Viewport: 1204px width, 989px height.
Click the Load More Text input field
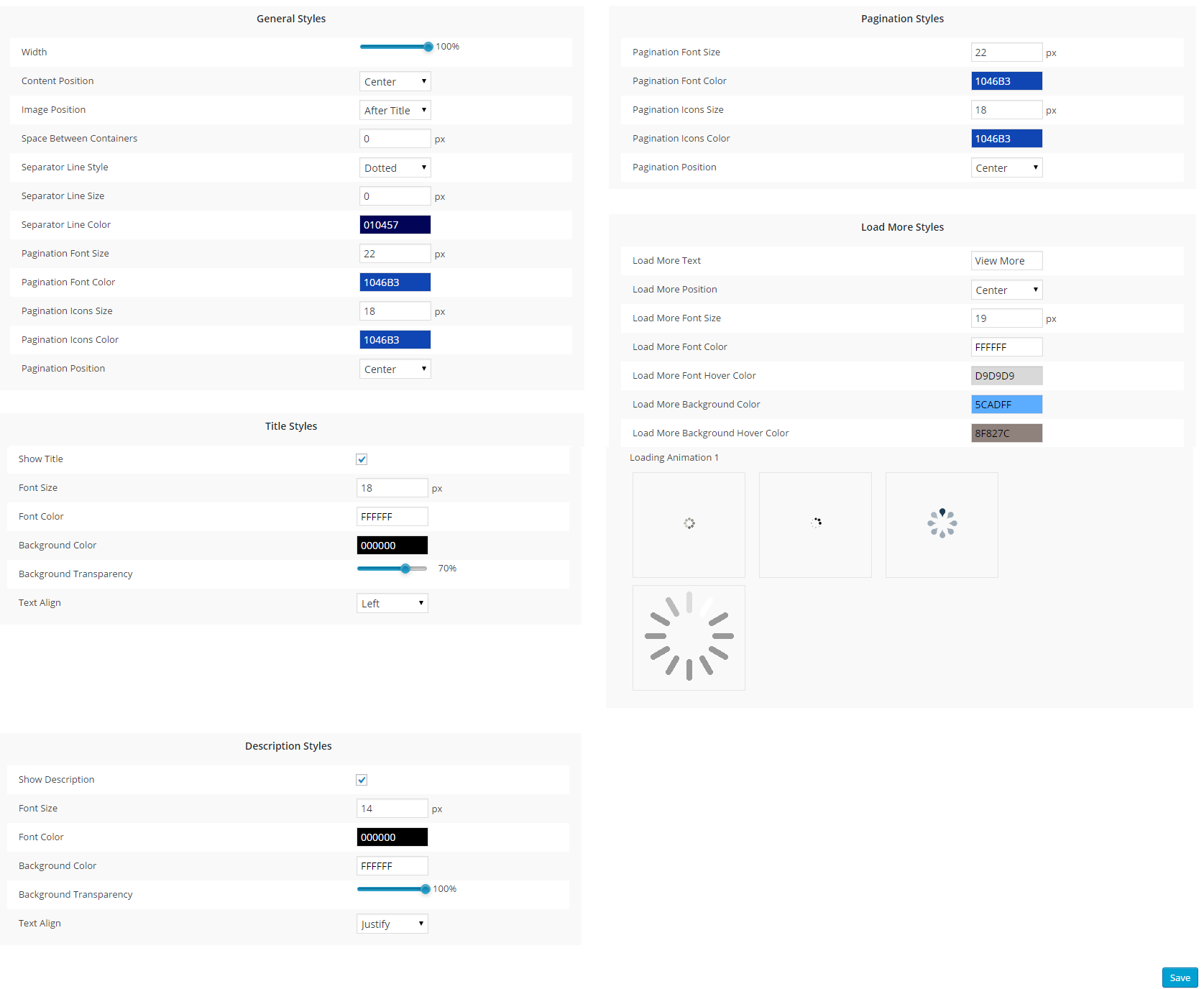click(x=1006, y=261)
